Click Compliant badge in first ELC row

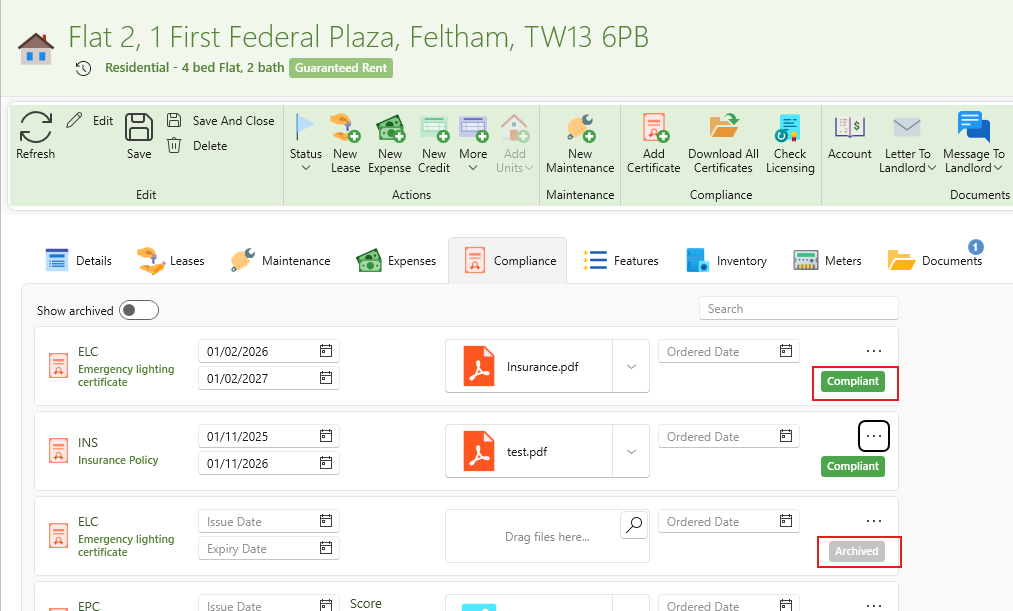(853, 381)
